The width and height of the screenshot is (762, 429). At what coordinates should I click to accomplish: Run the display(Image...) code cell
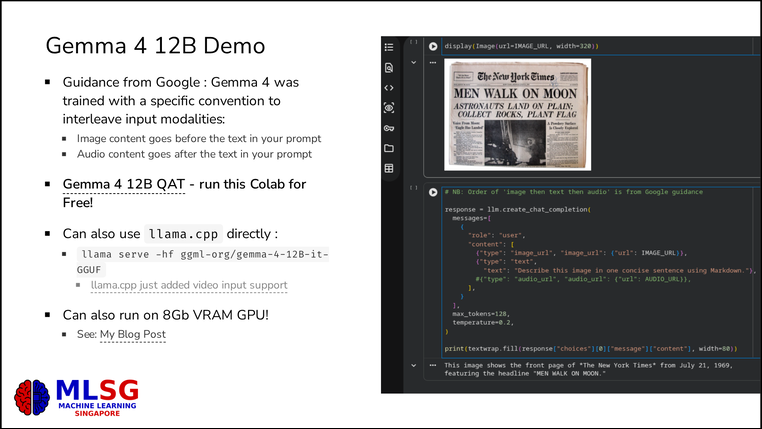point(433,46)
